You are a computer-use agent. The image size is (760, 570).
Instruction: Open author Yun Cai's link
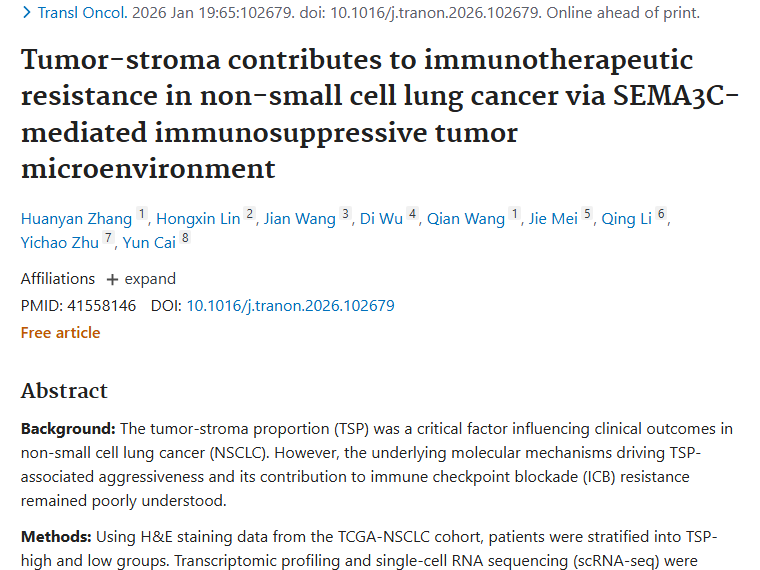click(150, 242)
